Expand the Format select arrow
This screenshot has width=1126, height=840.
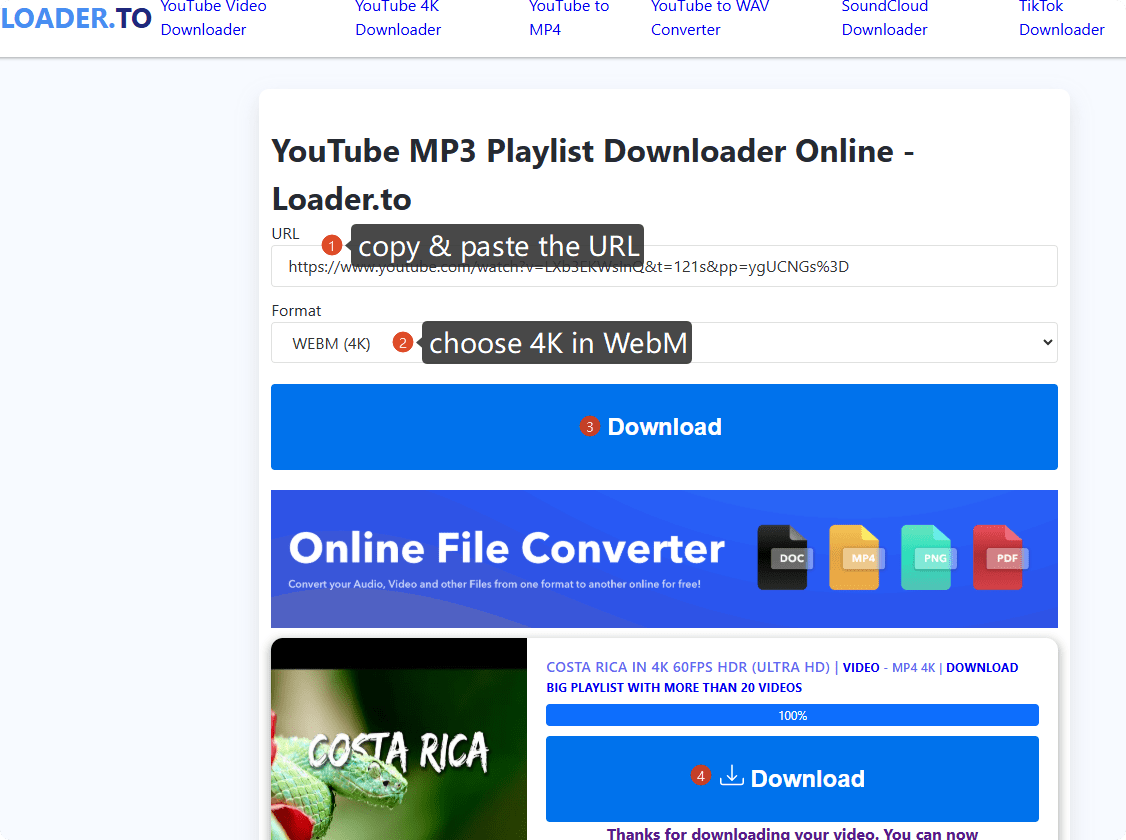1047,343
